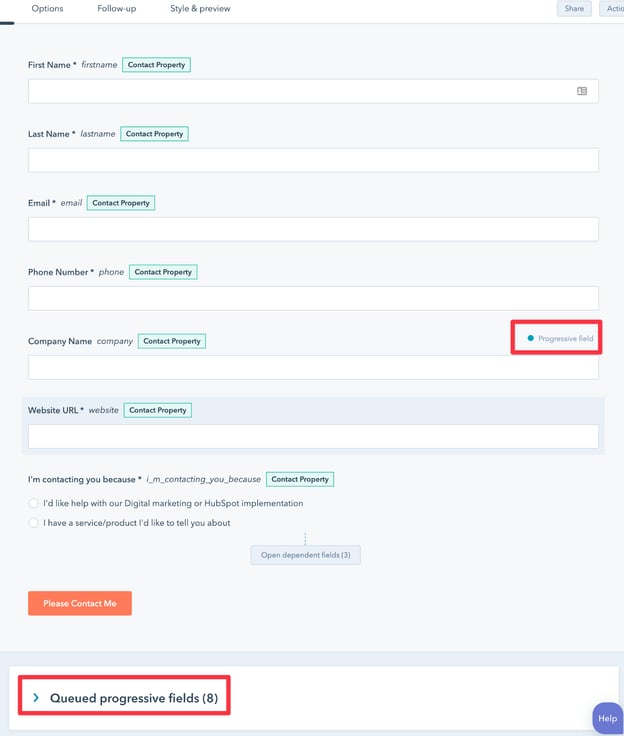Screen dimensions: 624x736
Task: Click the autofill icon in First Name field
Action: [x=582, y=91]
